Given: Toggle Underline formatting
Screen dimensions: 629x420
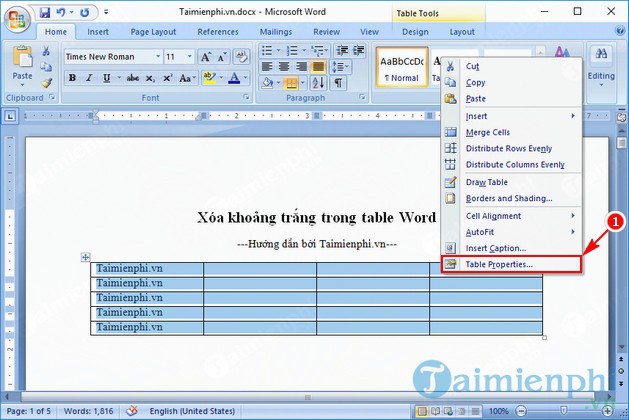Looking at the screenshot, I should 106,78.
